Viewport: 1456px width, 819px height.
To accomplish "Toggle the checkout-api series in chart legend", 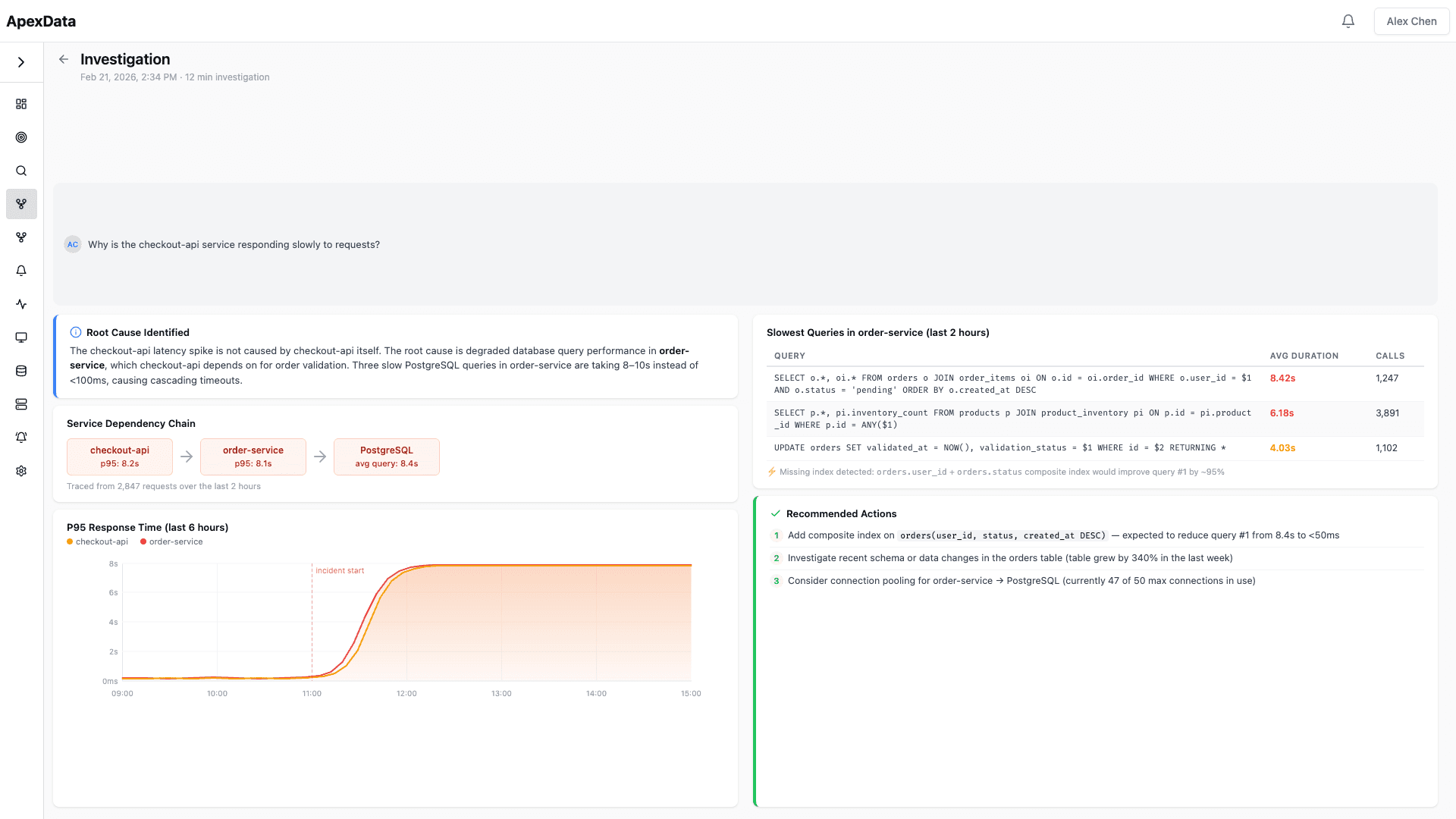I will pos(97,541).
